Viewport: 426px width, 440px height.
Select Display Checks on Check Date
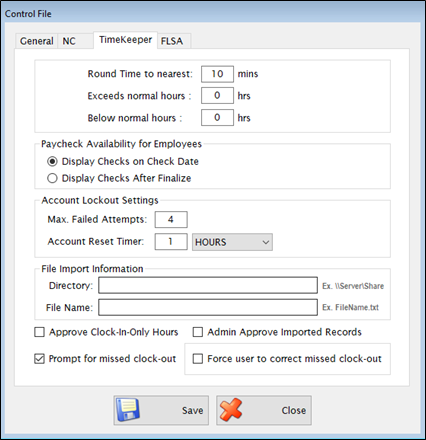coord(52,162)
